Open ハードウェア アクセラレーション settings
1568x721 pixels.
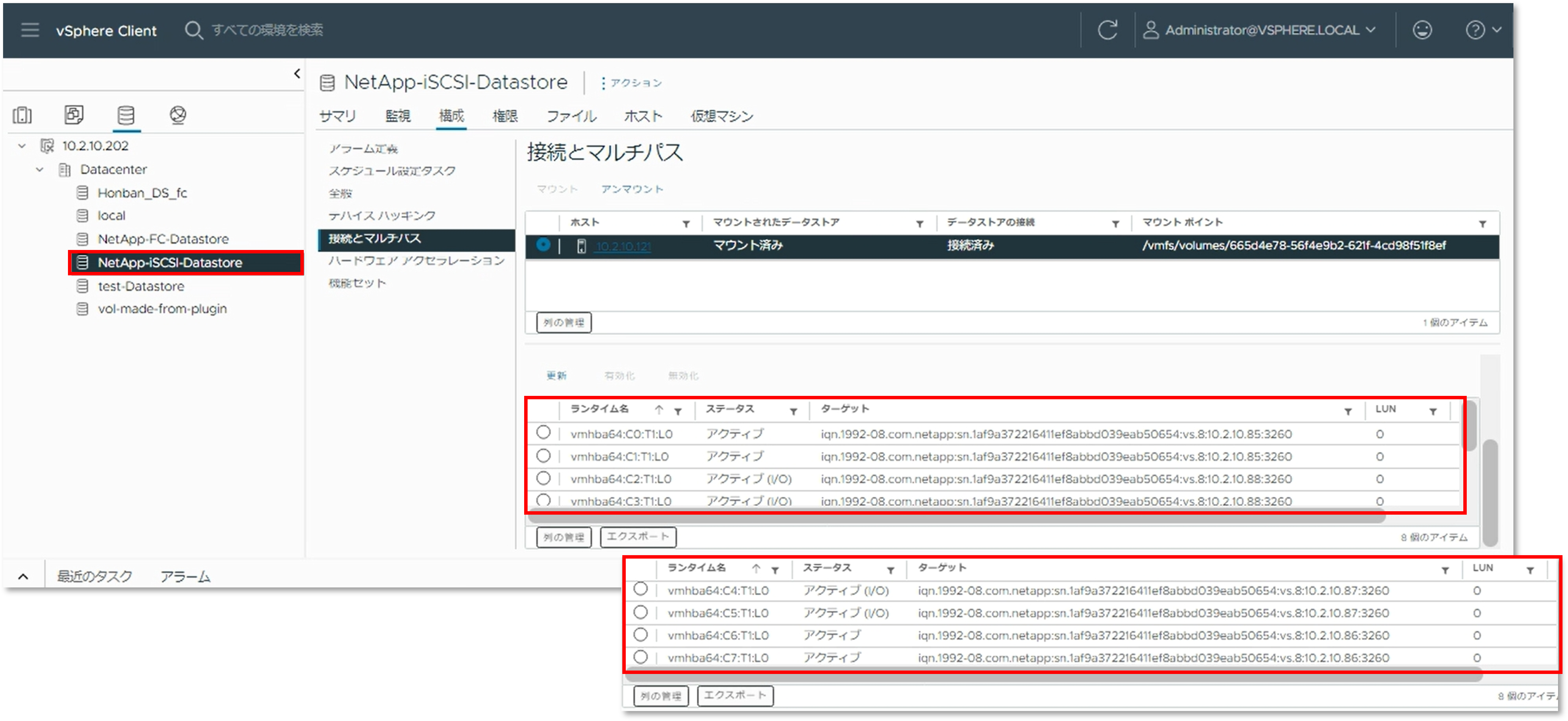416,261
